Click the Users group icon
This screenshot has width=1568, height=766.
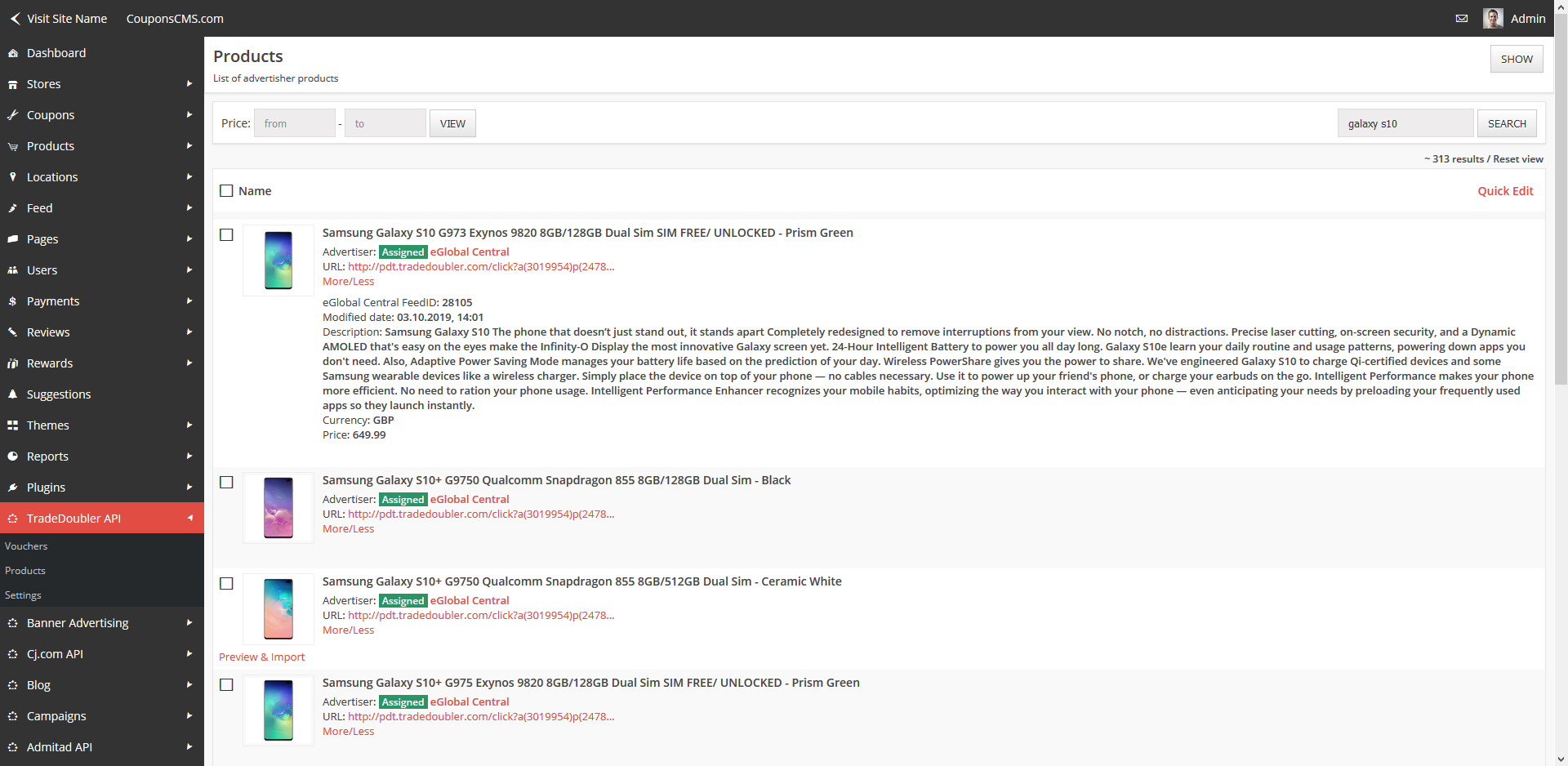[12, 270]
